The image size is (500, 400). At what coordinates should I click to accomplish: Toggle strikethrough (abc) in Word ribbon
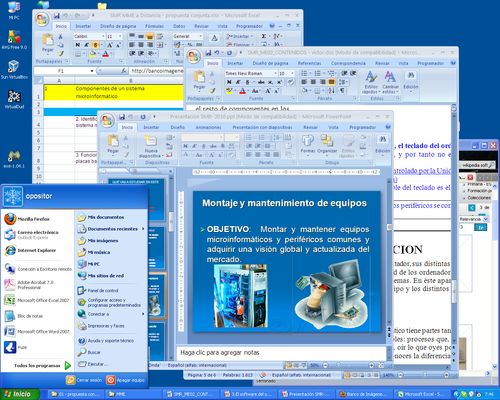pos(261,82)
